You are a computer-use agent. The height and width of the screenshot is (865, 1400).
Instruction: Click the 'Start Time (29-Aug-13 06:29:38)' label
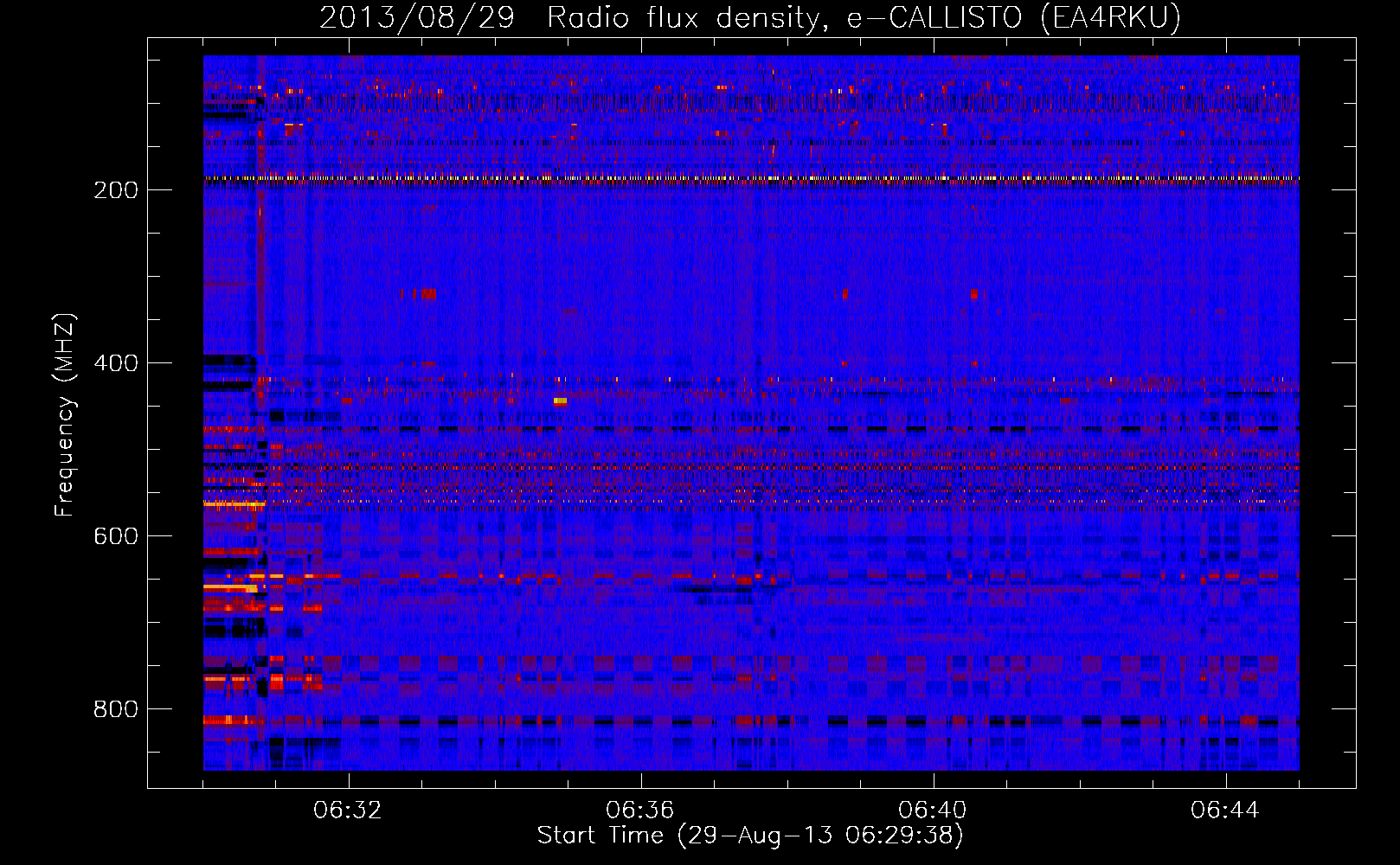pos(750,836)
